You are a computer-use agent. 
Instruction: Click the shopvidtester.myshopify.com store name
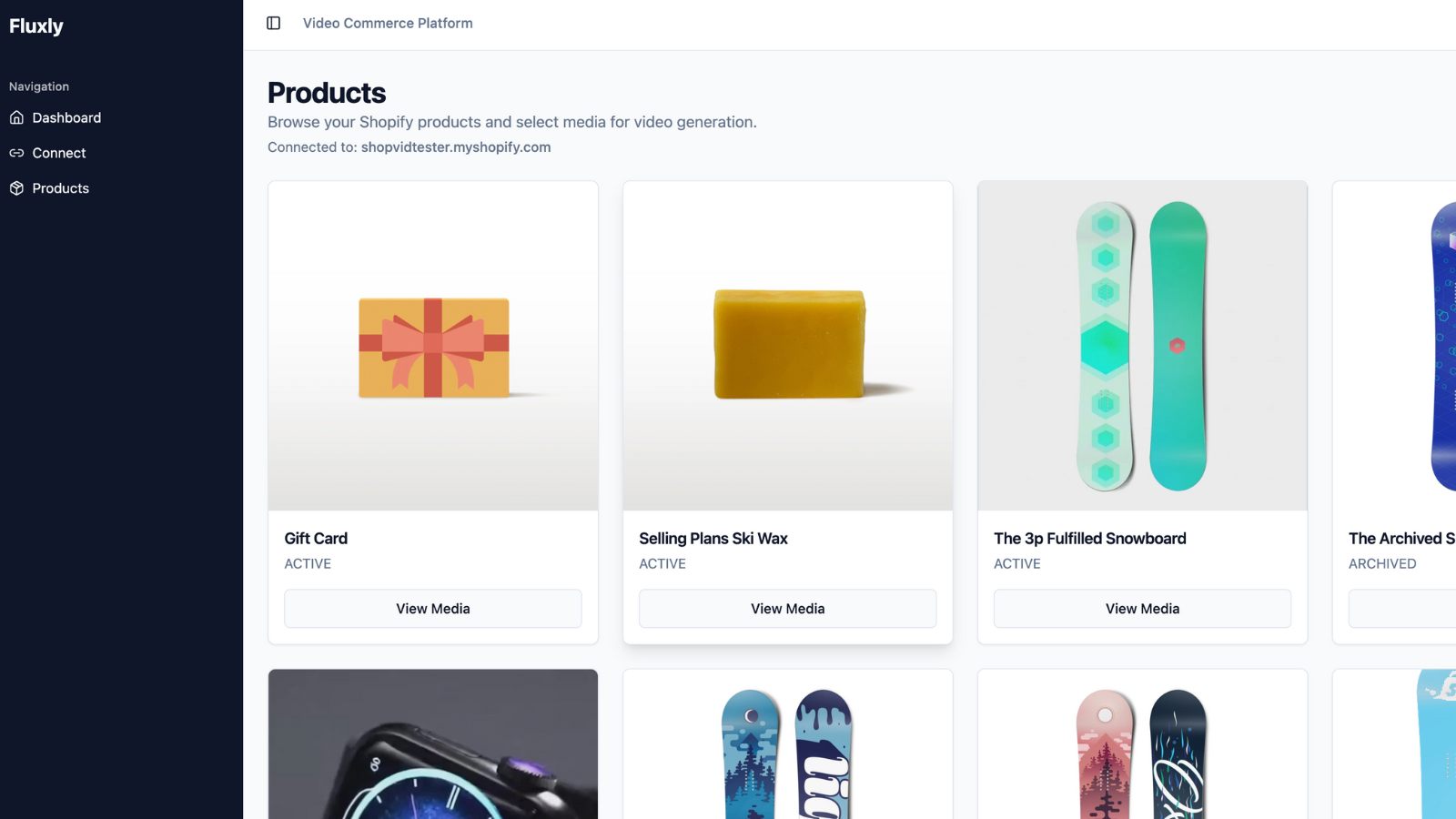click(455, 147)
